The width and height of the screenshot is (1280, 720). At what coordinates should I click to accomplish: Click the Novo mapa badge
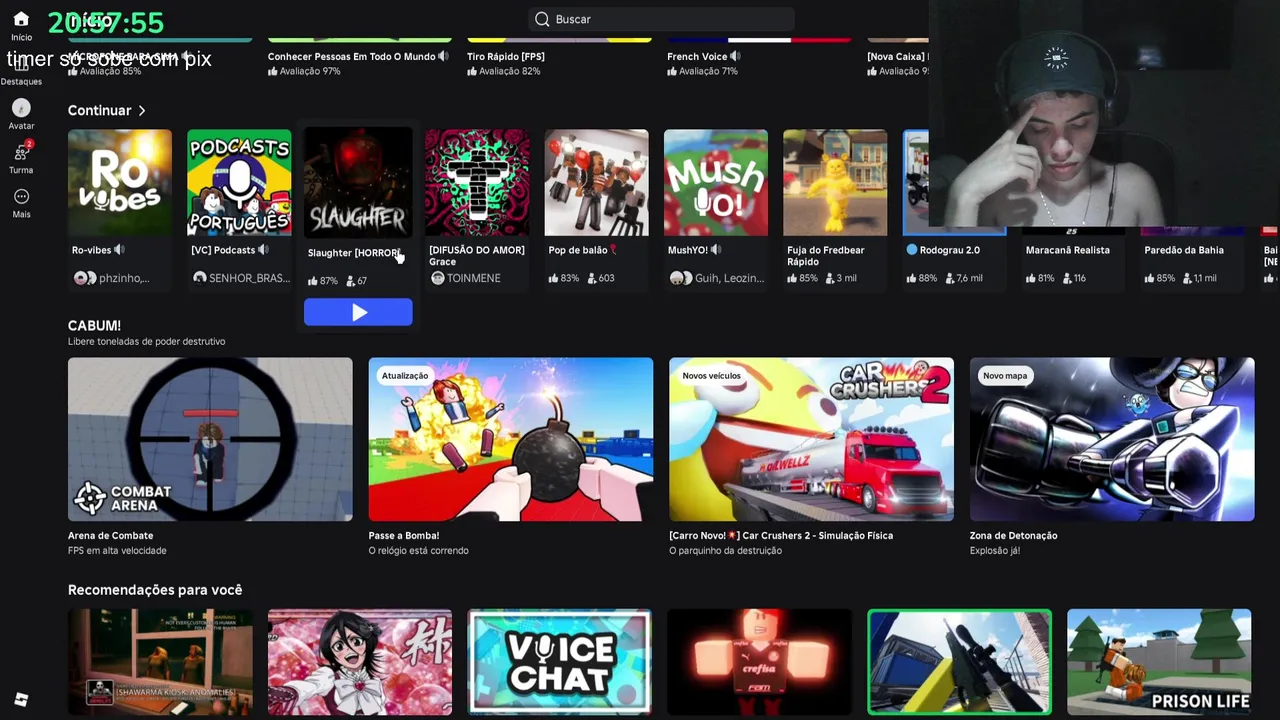coord(1005,376)
